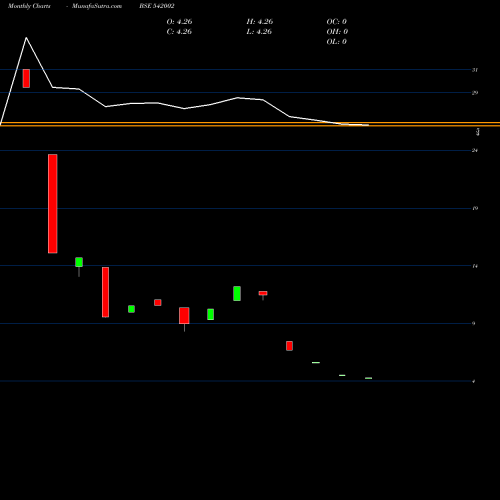Click the tallest red candlestick below 24
Viewport: 500px width, 500px height.
coord(53,204)
